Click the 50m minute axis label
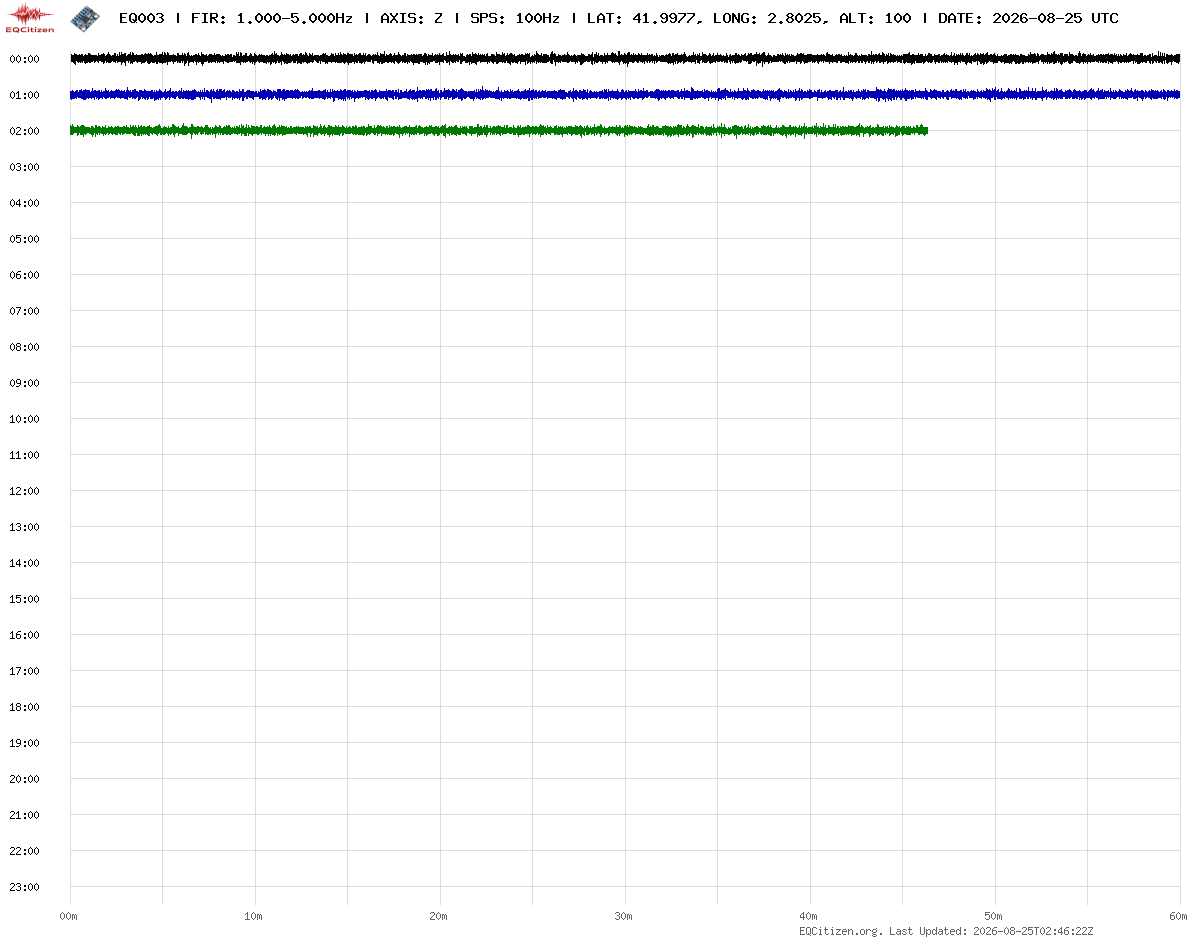Screen dimensions: 1200x940 point(994,916)
